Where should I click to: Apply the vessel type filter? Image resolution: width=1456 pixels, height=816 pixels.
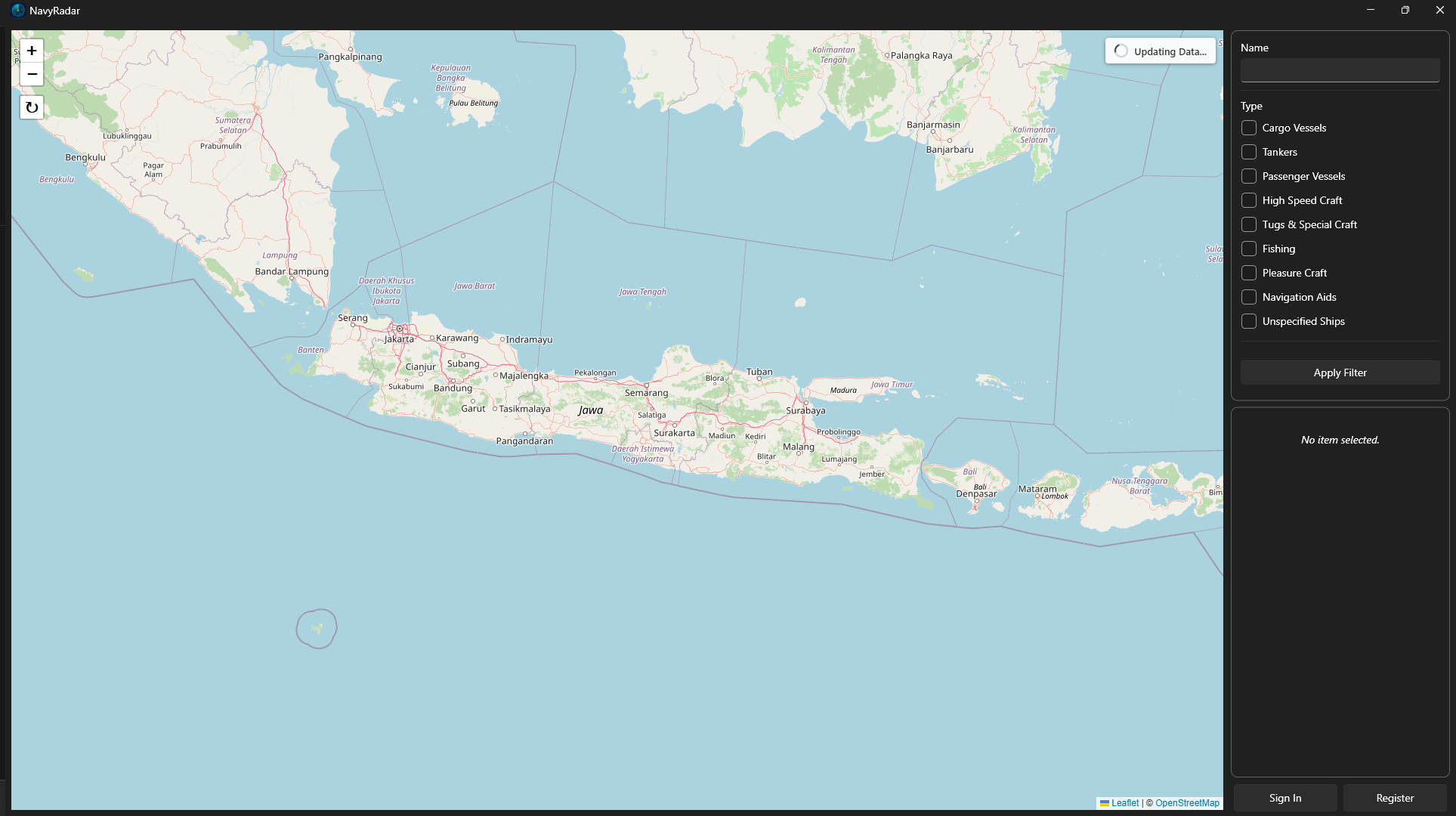1339,372
